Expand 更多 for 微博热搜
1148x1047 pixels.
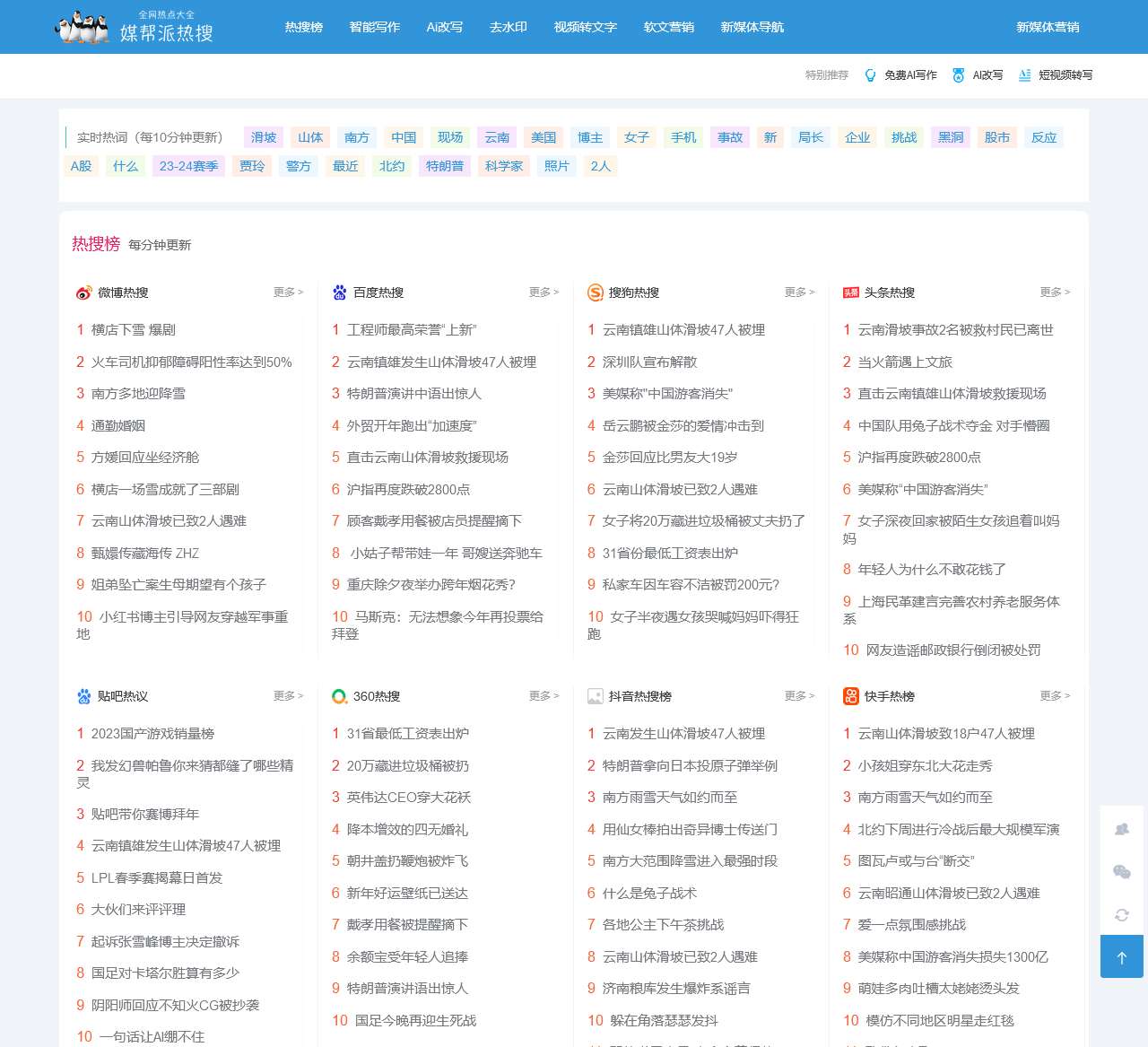[x=288, y=292]
